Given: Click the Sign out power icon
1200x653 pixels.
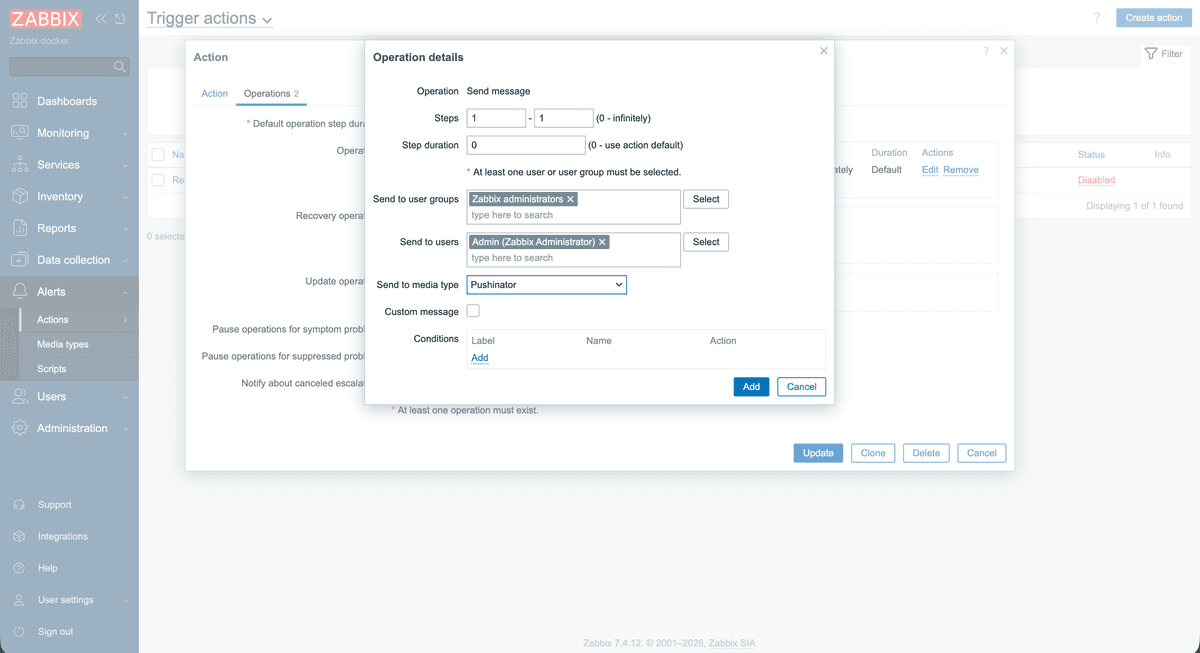Looking at the screenshot, I should click(x=19, y=632).
